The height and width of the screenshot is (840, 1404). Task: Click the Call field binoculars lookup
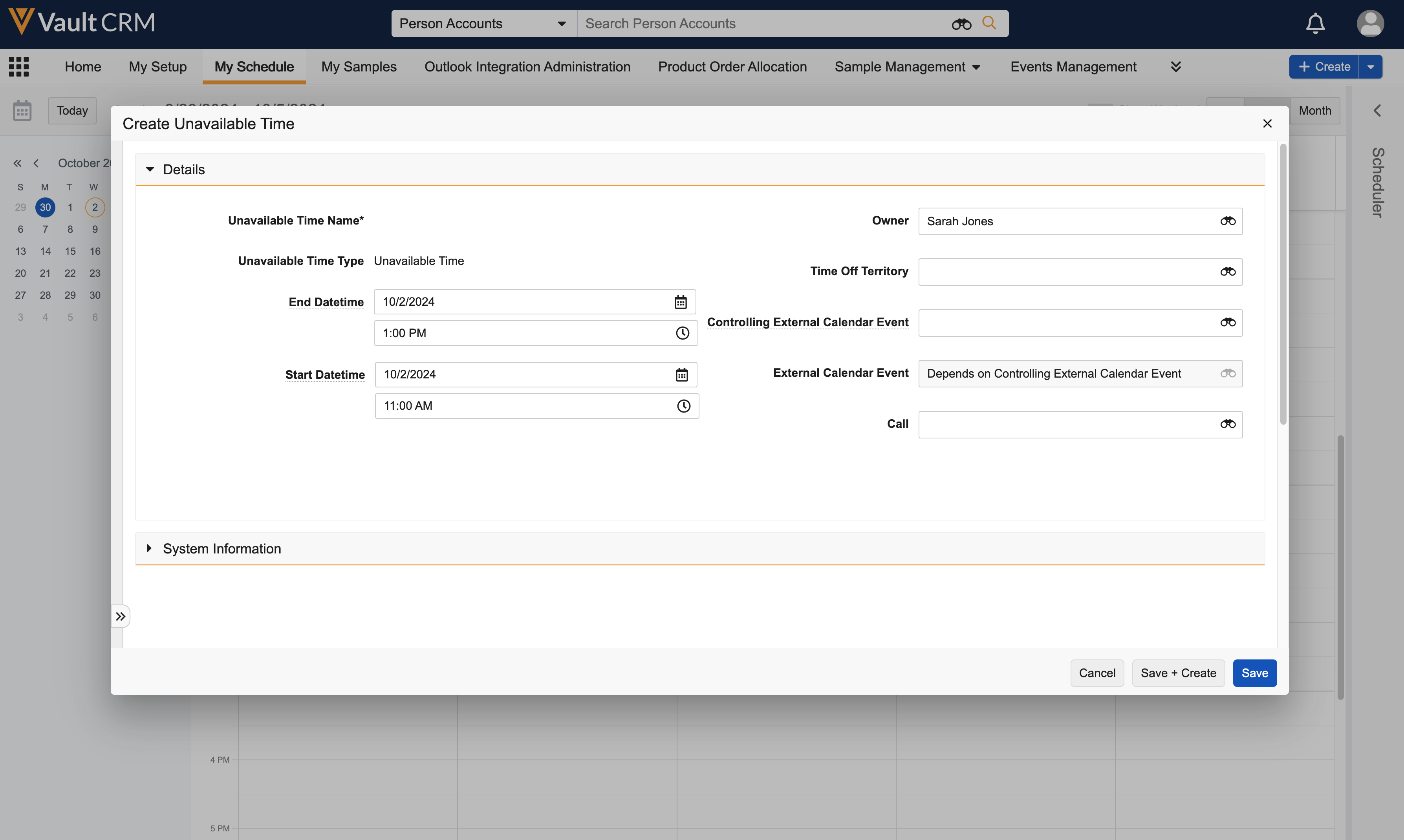coord(1227,424)
